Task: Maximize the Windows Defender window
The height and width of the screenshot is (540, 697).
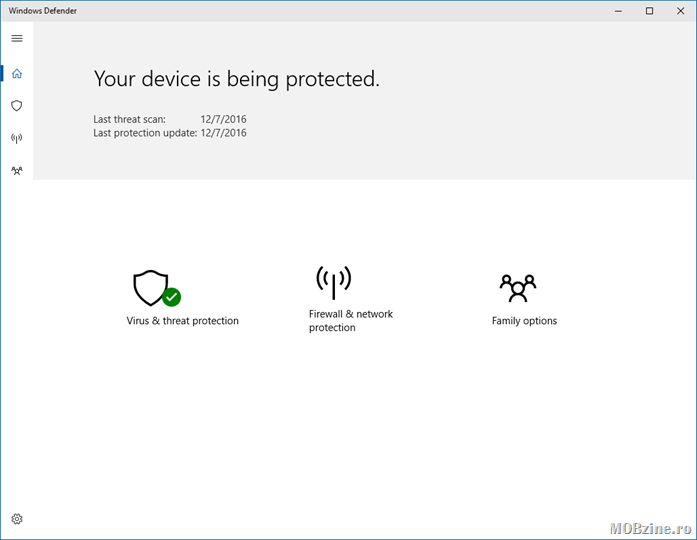Action: pyautogui.click(x=649, y=11)
